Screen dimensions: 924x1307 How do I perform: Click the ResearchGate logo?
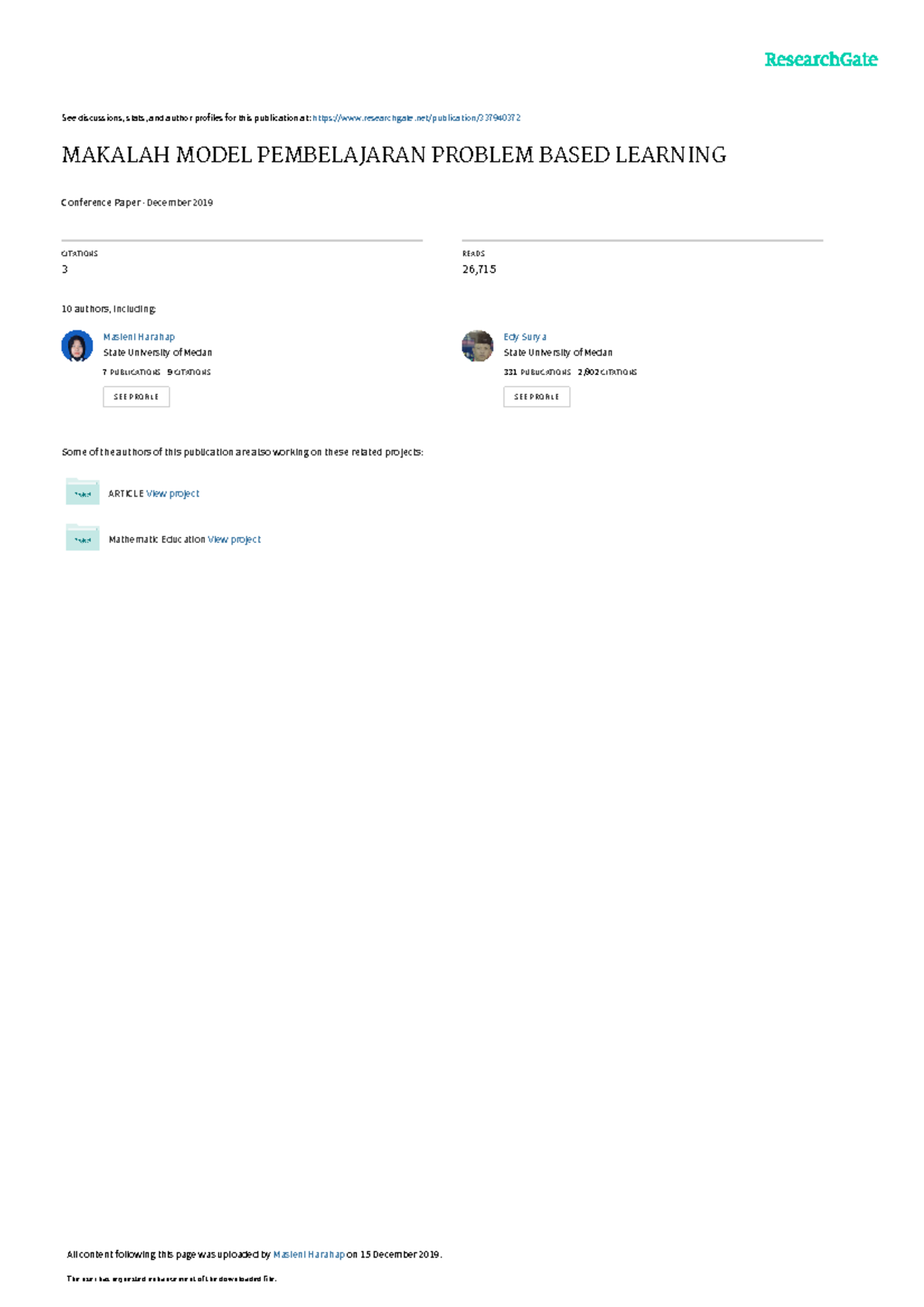tap(820, 60)
